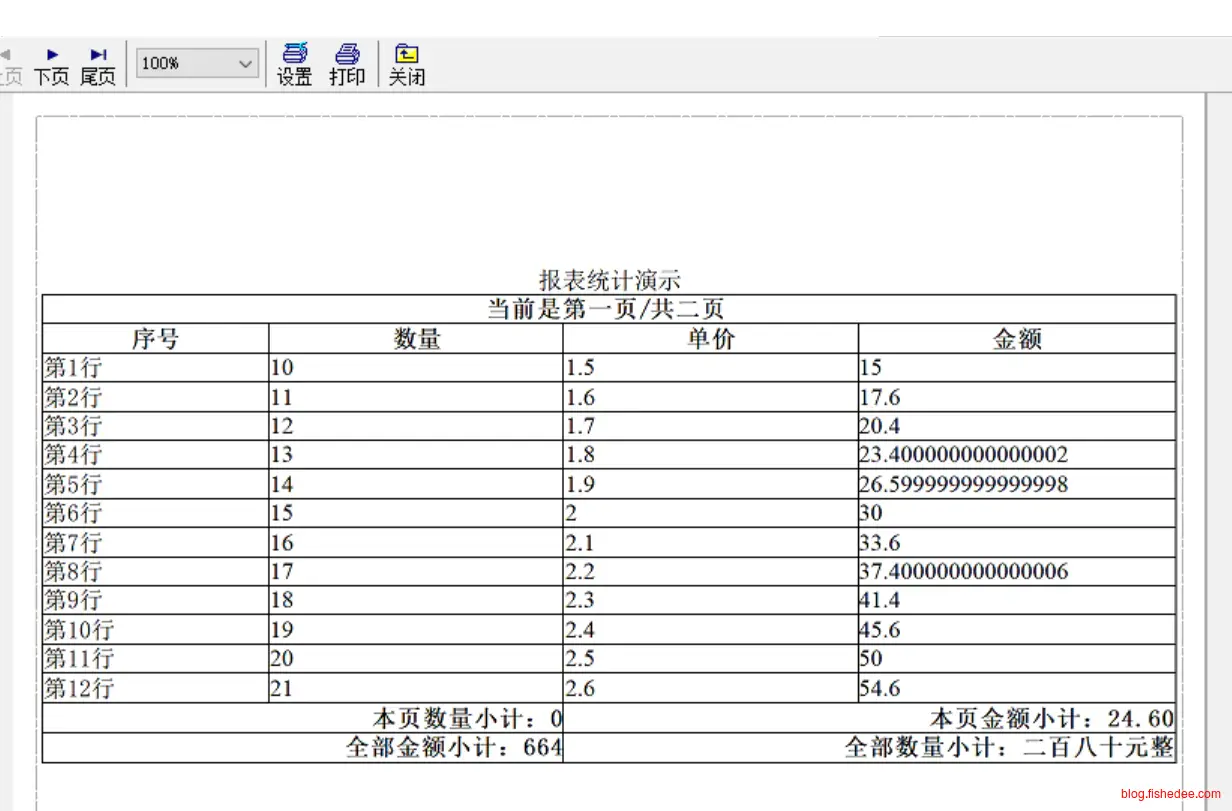Image resolution: width=1232 pixels, height=811 pixels.
Task: Click the report title 报表统计演示
Action: click(x=610, y=280)
